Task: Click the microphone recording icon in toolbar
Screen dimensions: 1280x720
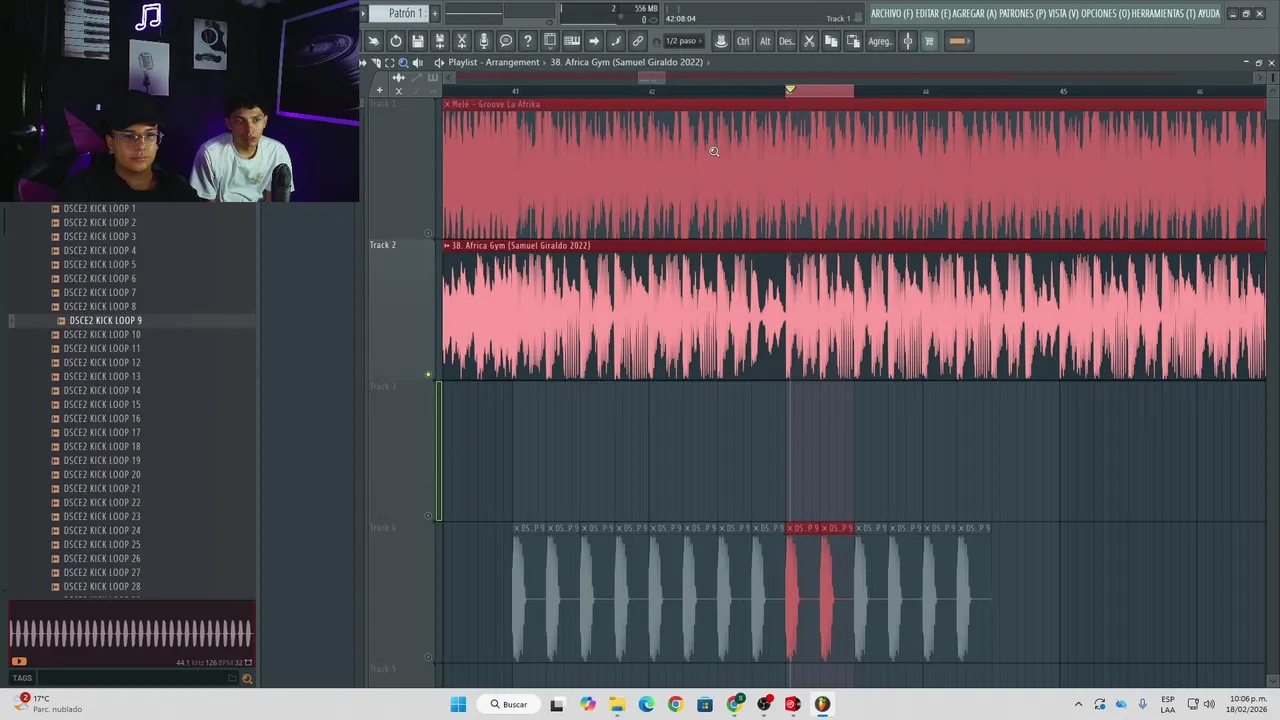Action: click(x=484, y=41)
